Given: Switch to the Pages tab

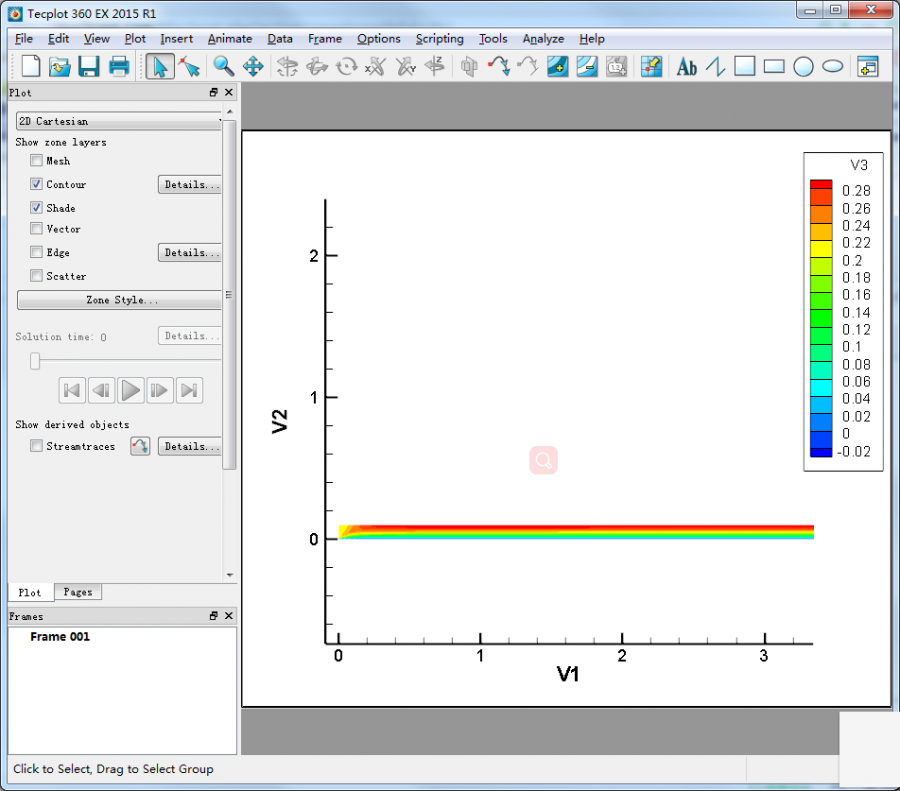Looking at the screenshot, I should (77, 592).
